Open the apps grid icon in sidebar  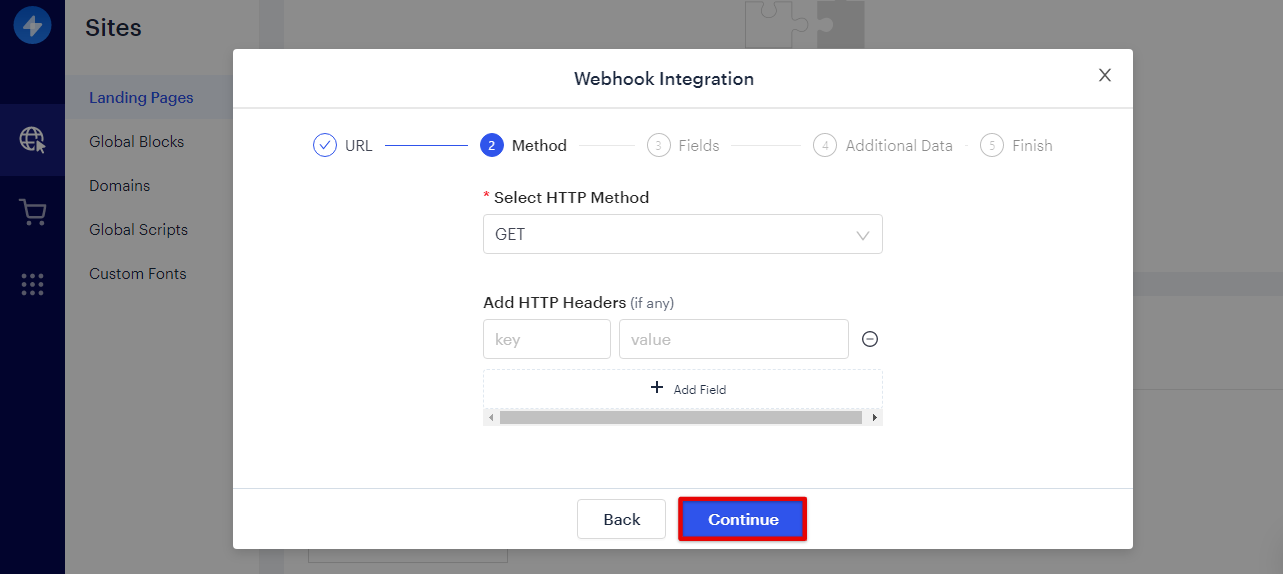32,285
